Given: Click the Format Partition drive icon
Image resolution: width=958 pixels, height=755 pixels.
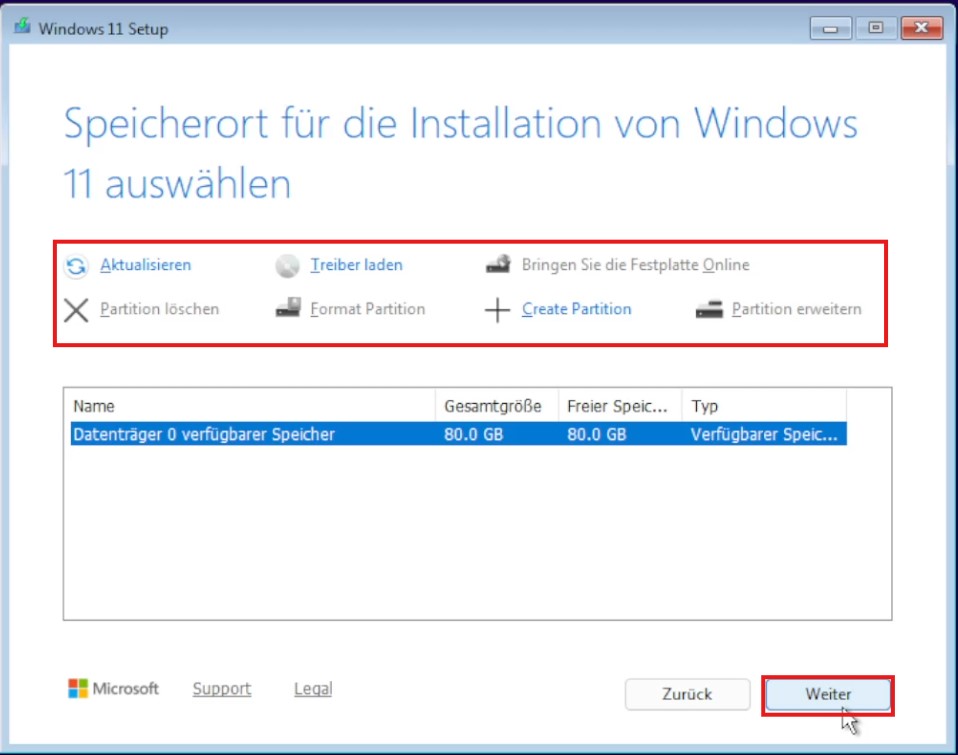Looking at the screenshot, I should (288, 307).
